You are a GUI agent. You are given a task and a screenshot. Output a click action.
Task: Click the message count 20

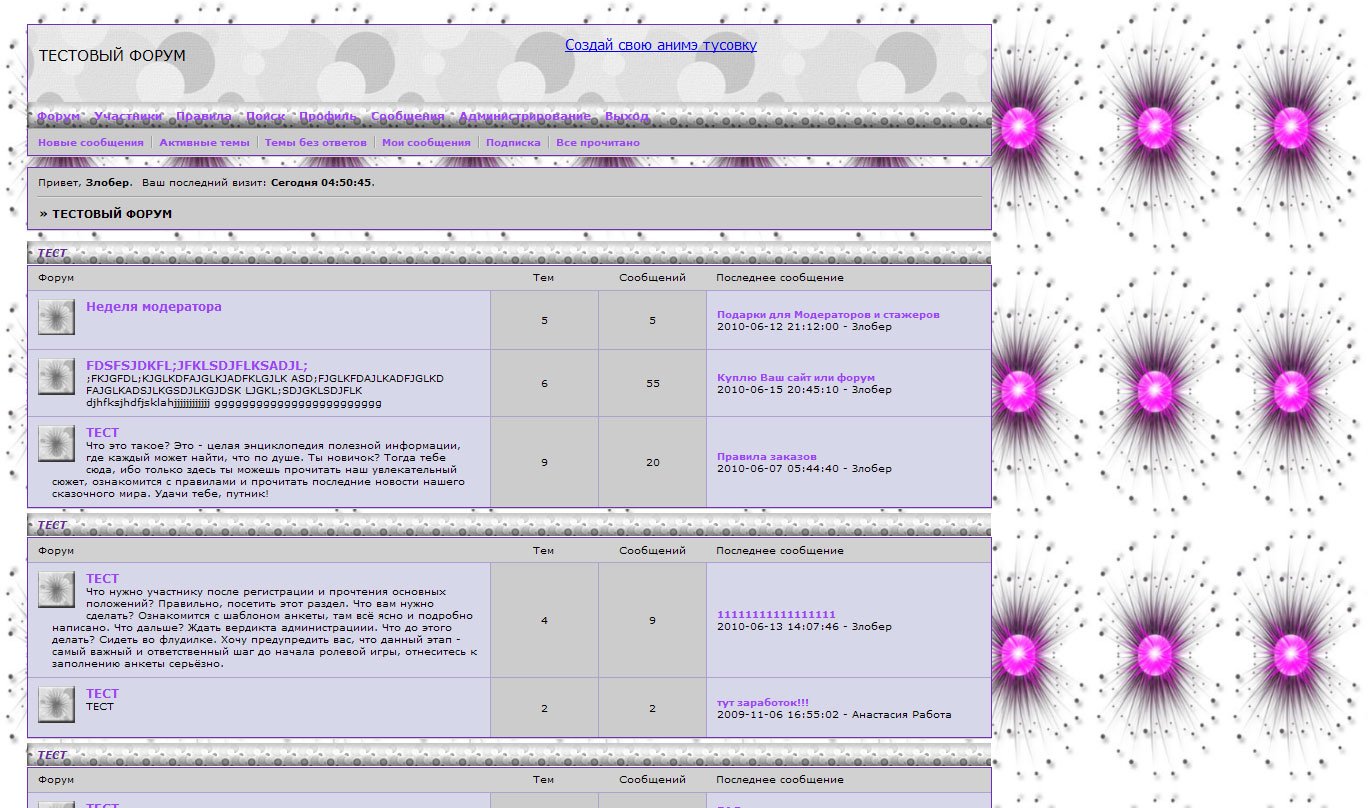click(653, 463)
